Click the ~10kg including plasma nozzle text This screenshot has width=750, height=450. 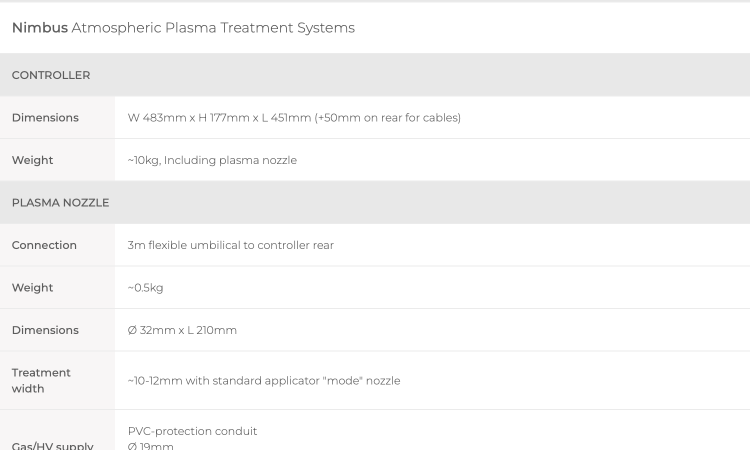[212, 160]
